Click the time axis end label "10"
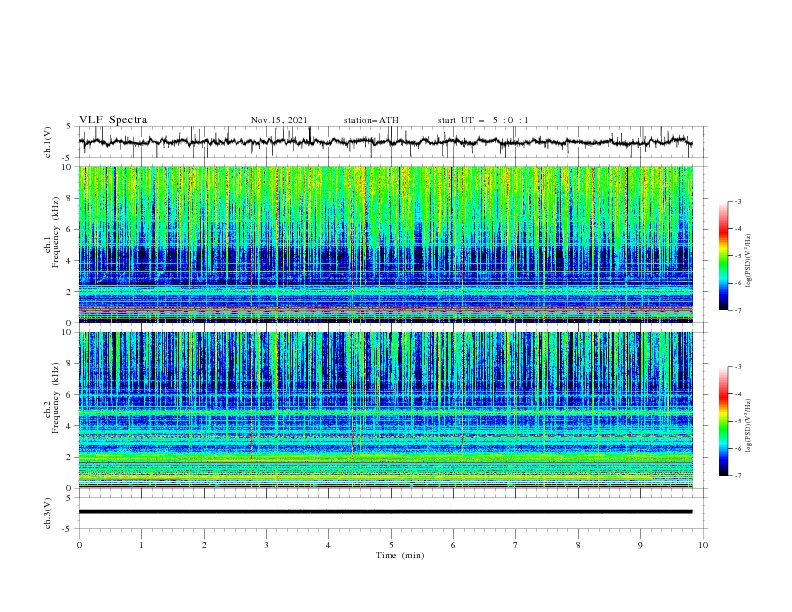The width and height of the screenshot is (792, 612). [x=703, y=545]
